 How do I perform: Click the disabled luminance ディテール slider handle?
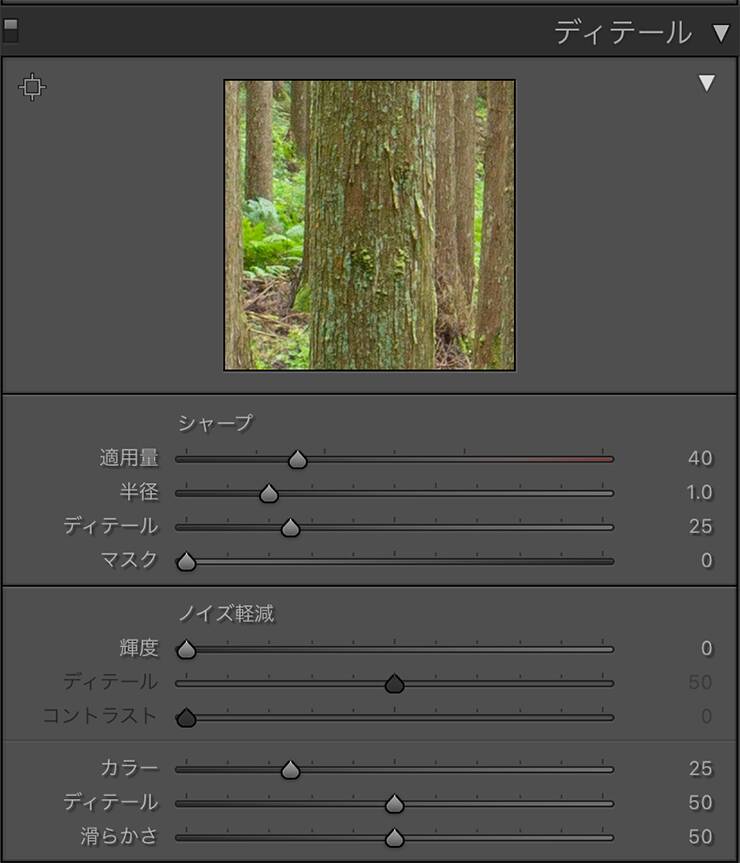(394, 684)
